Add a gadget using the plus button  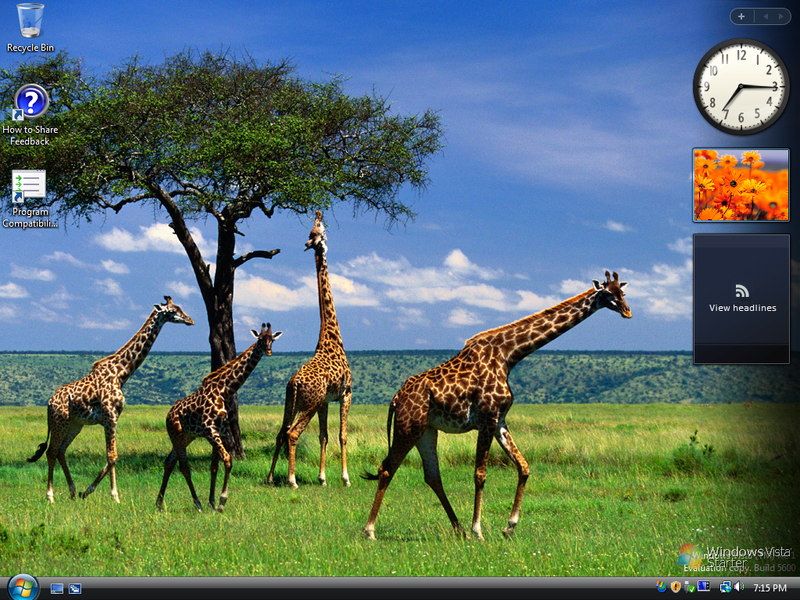coord(741,16)
